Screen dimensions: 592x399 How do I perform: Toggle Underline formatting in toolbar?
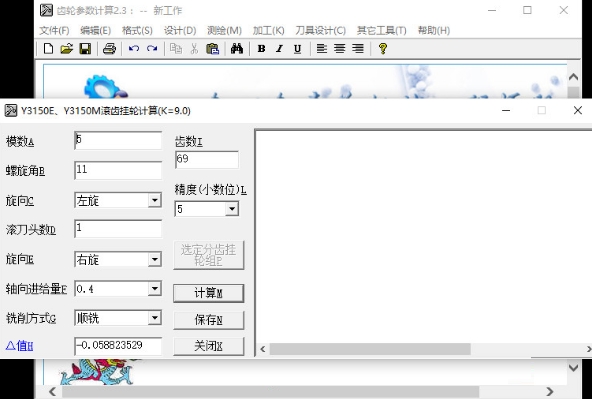298,49
